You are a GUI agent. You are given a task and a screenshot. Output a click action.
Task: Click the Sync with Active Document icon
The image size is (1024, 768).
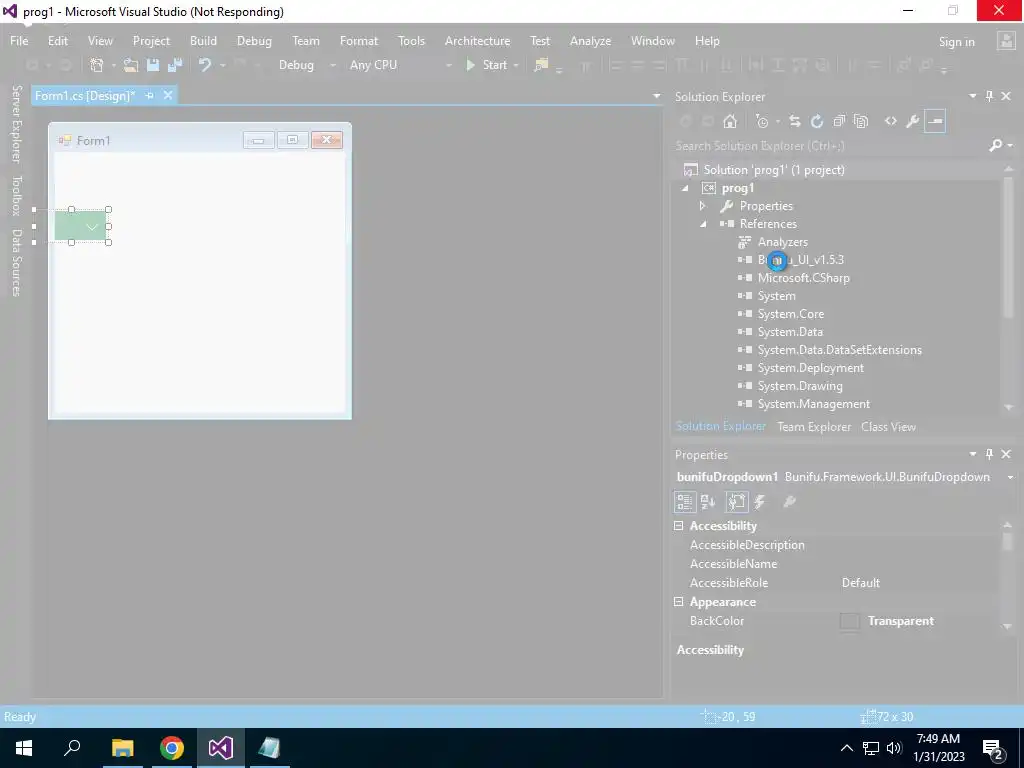(794, 121)
